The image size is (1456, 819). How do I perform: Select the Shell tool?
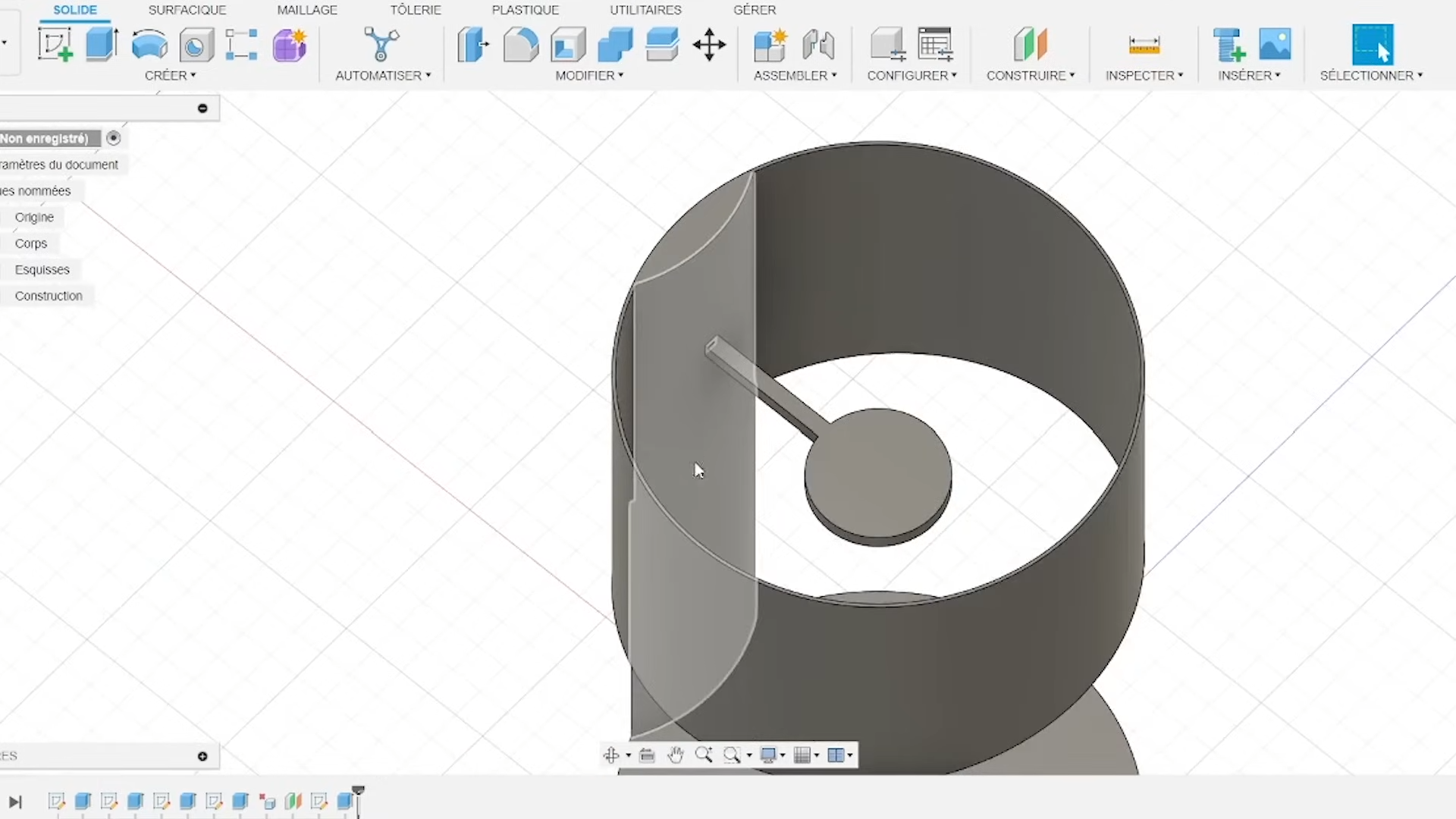click(568, 45)
